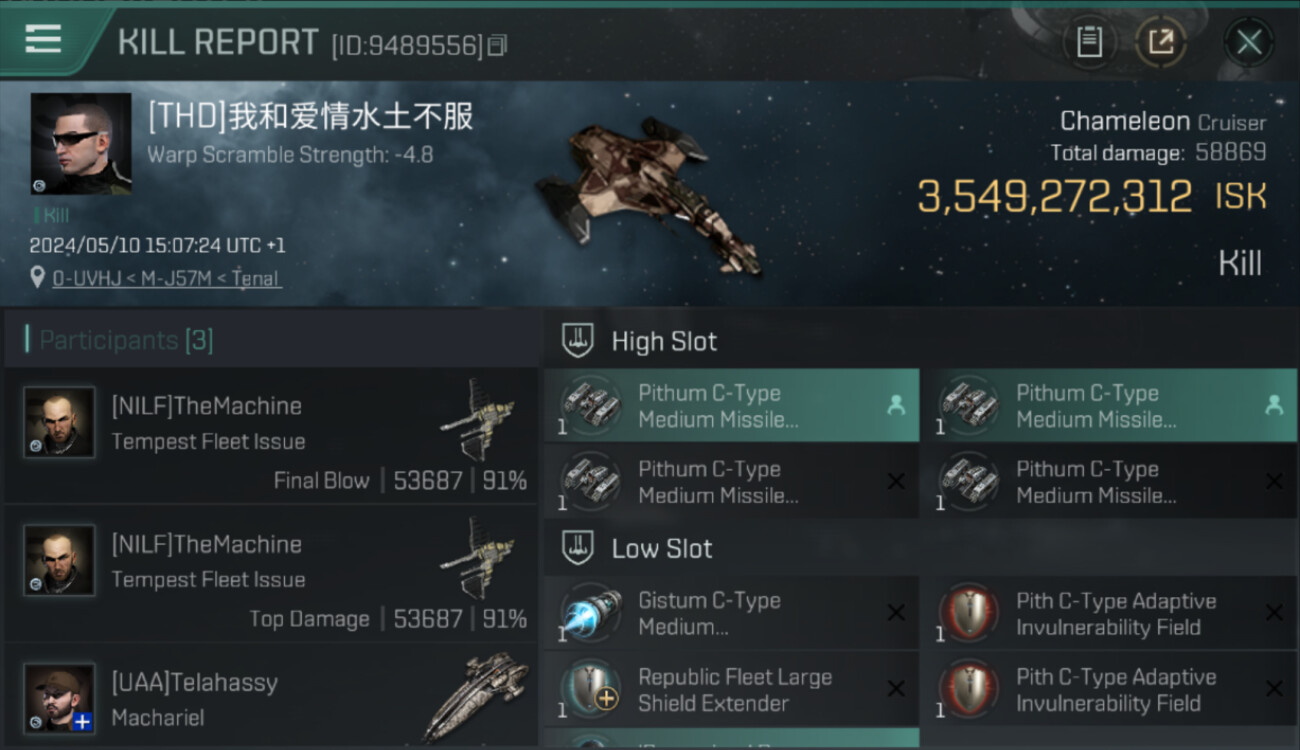Screen dimensions: 1300x750
Task: Open the [UAA]Telahassy participant portrait
Action: click(60, 698)
